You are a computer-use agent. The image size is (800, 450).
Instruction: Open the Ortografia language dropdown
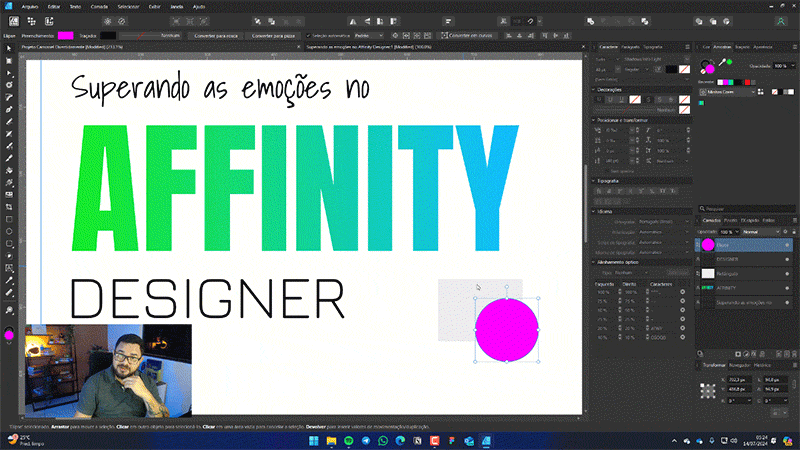click(x=664, y=222)
